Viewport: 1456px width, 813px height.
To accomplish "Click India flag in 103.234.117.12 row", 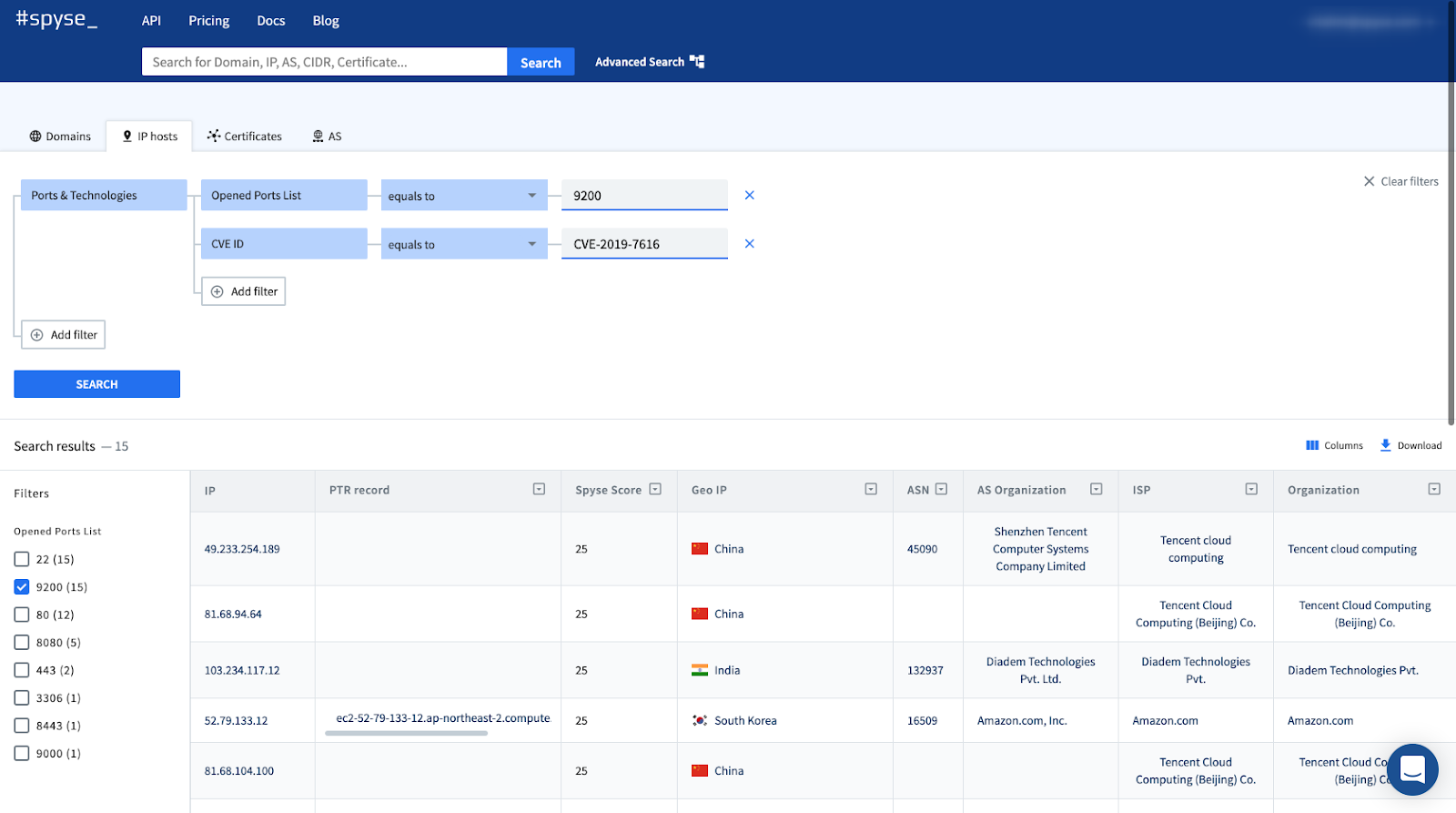I will click(700, 670).
